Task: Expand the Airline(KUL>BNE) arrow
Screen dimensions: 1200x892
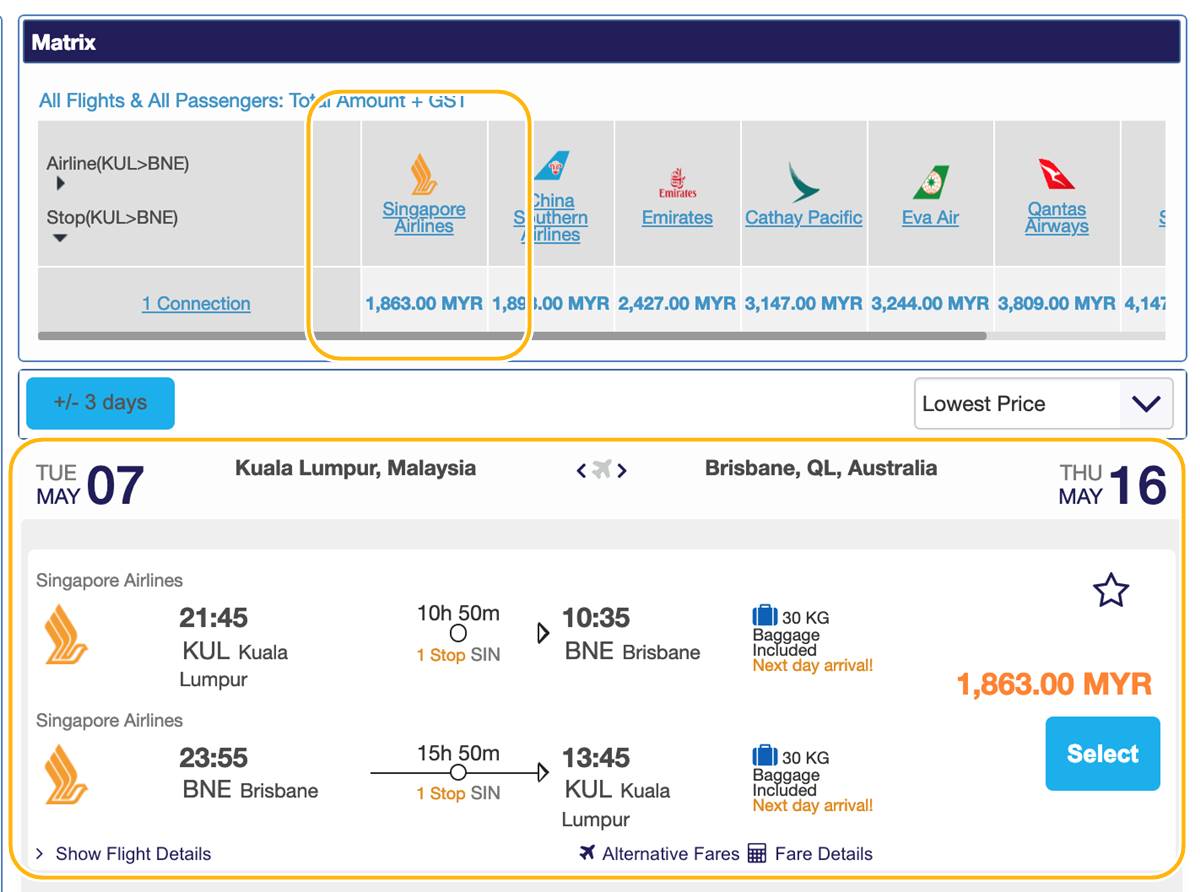Action: (60, 184)
